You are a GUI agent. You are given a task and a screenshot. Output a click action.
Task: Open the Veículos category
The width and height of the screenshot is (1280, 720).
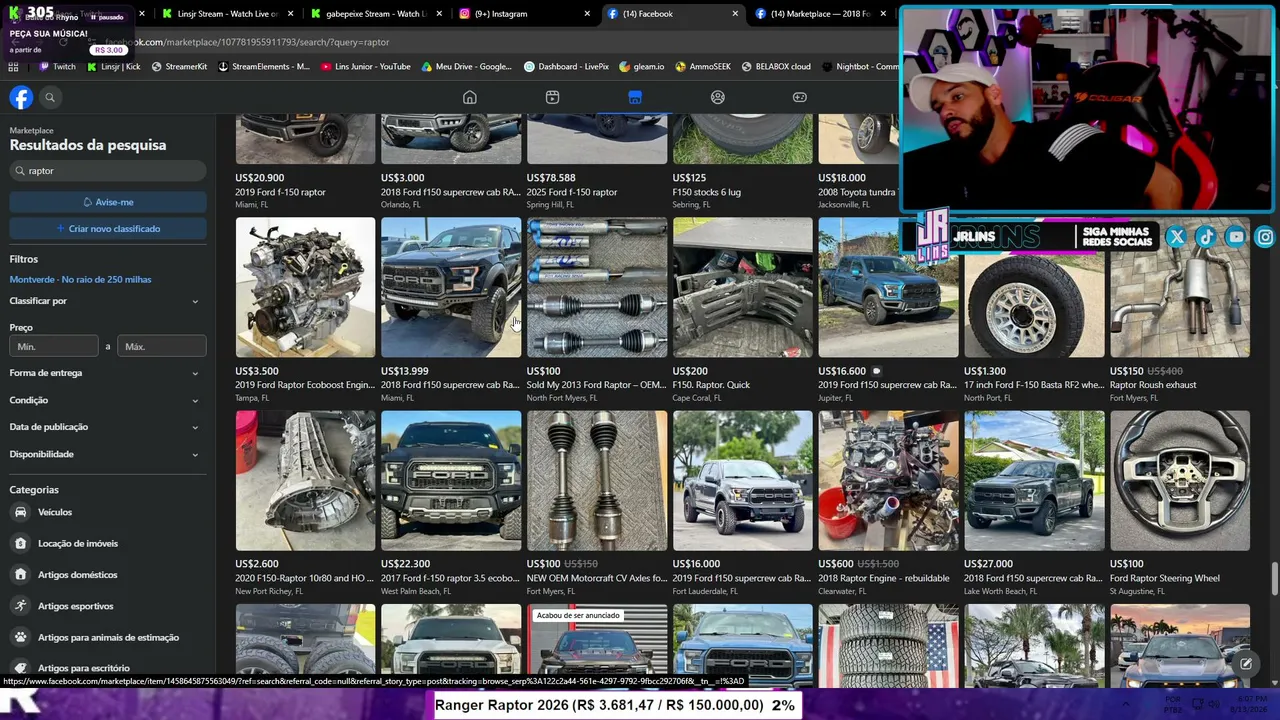point(106,512)
